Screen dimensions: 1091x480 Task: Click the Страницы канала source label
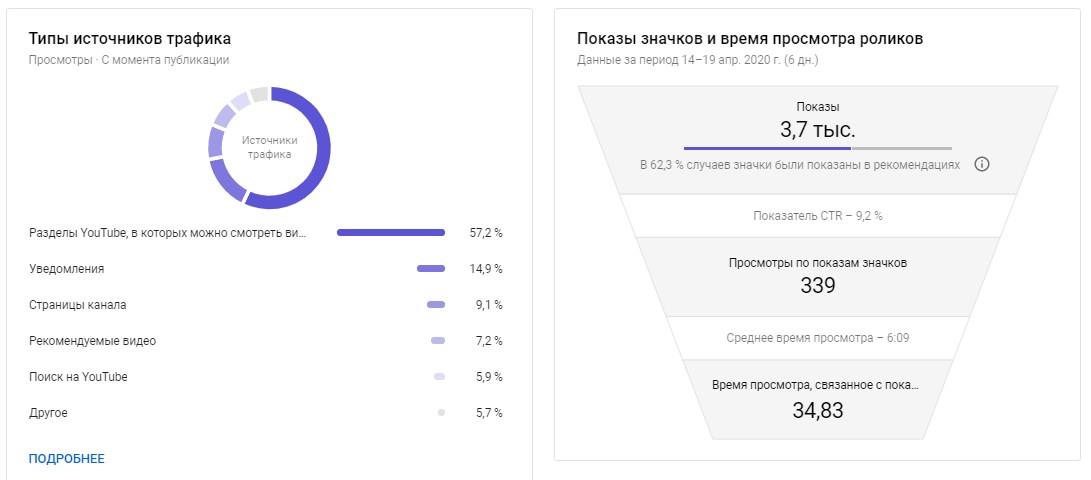(78, 305)
